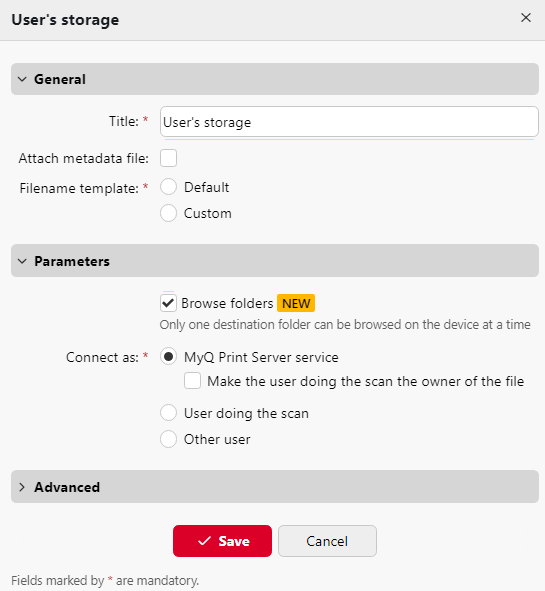Click the Attach metadata file label
The width and height of the screenshot is (545, 591).
(84, 158)
